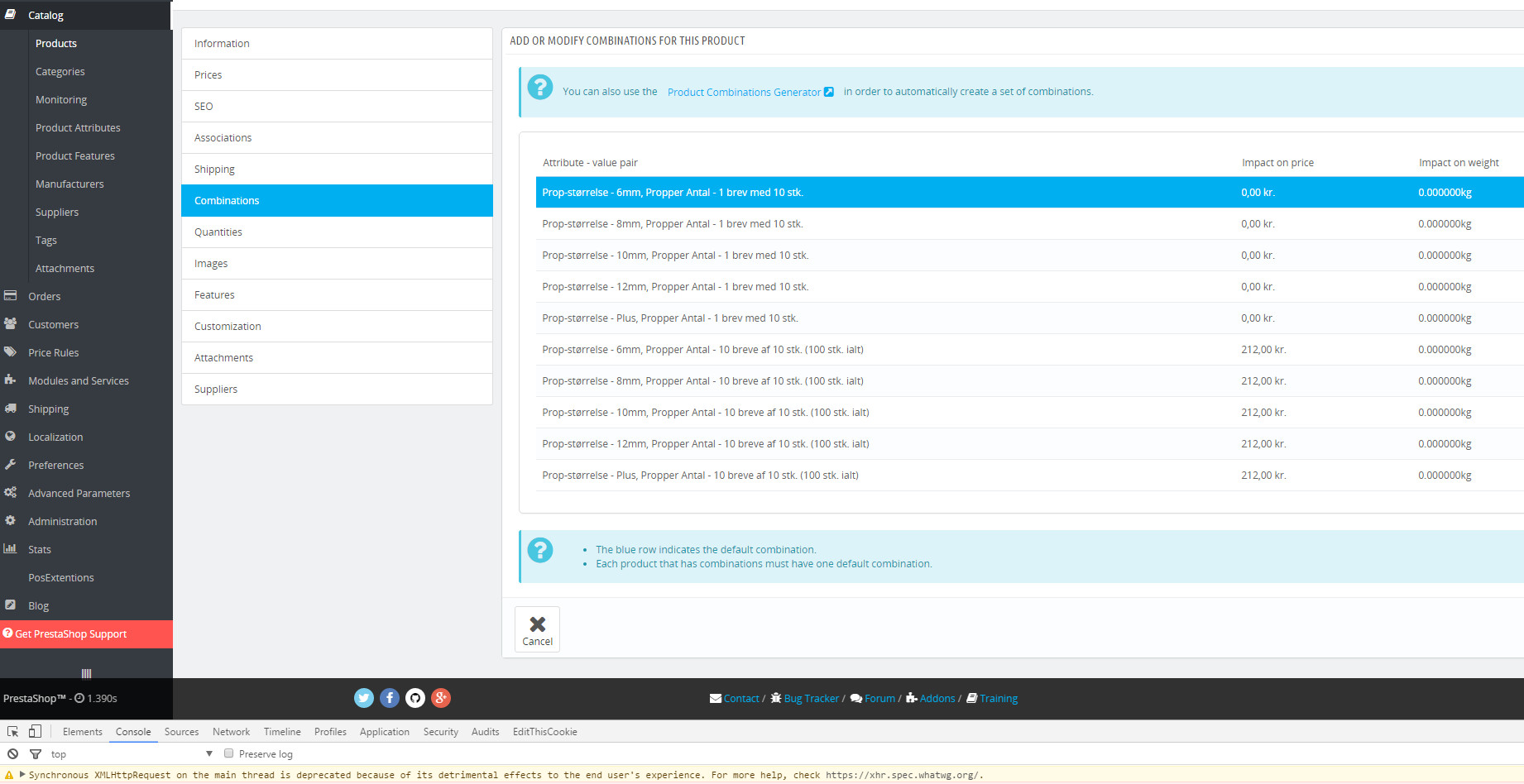Screen dimensions: 1524x784
Task: Switch to the DevTools Sources tab
Action: [x=181, y=732]
